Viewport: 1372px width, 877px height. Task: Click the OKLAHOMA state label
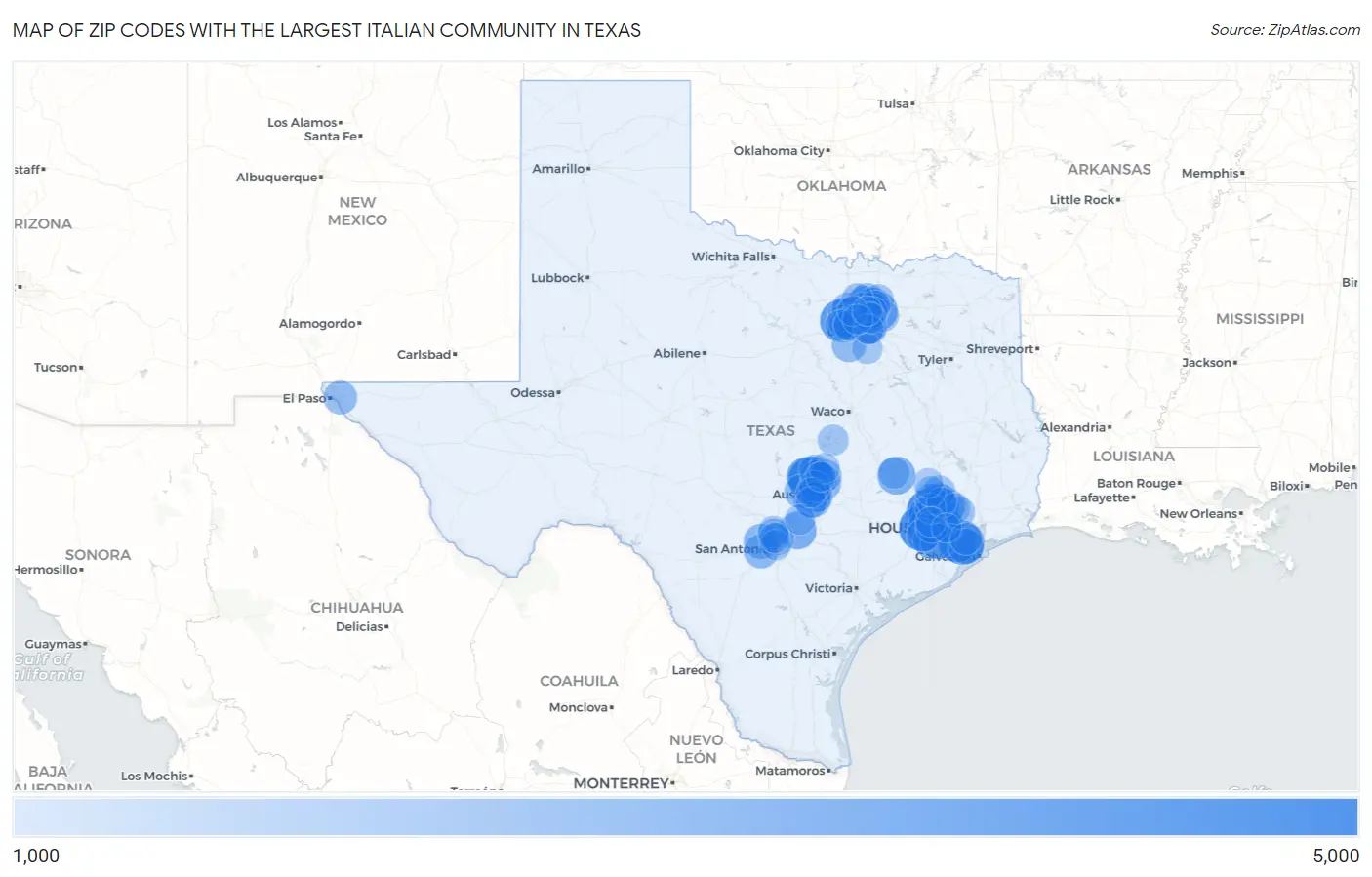coord(841,186)
